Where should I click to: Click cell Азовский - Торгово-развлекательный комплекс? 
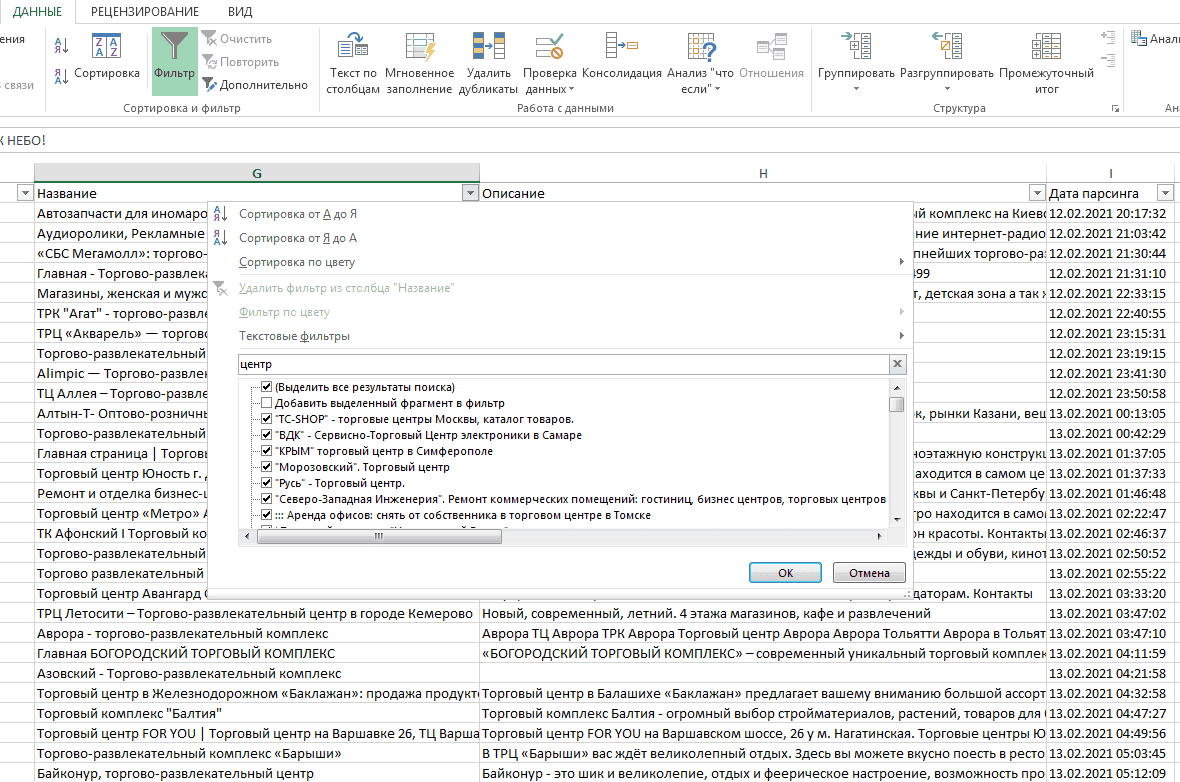[x=257, y=674]
